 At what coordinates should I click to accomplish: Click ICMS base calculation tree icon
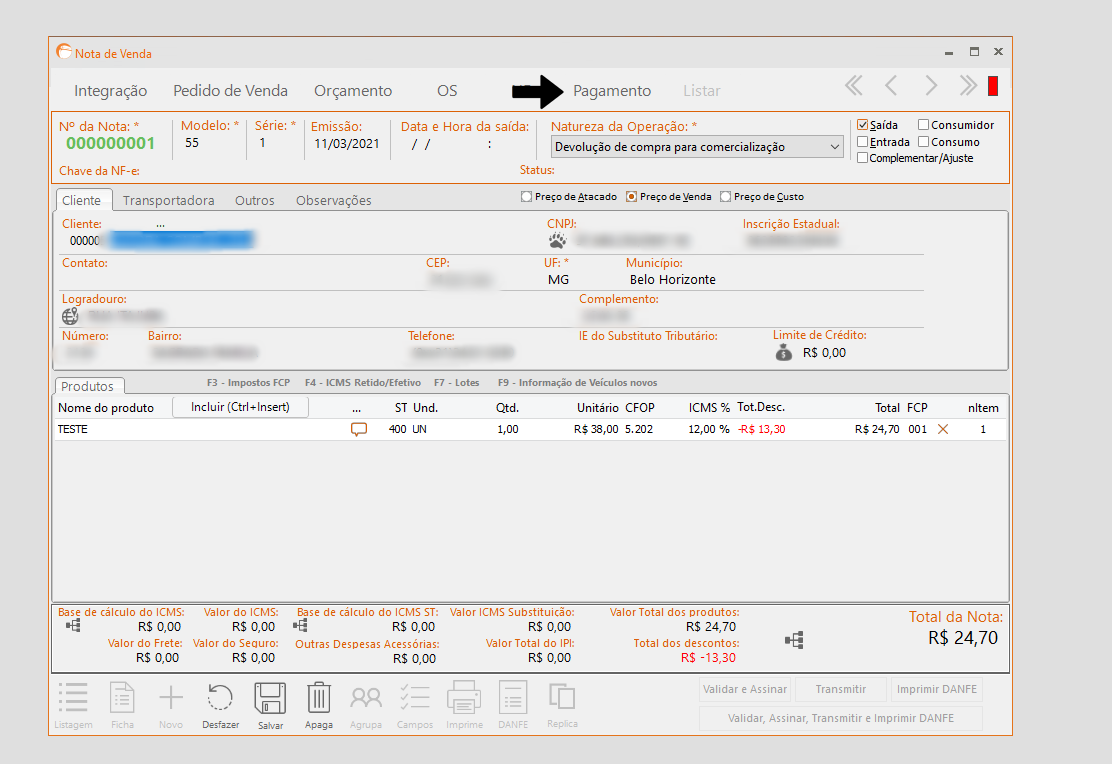tap(73, 626)
